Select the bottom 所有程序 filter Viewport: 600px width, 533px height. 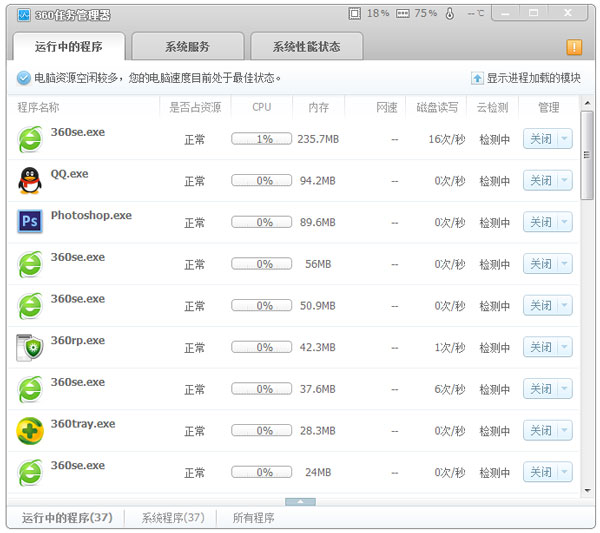(253, 518)
